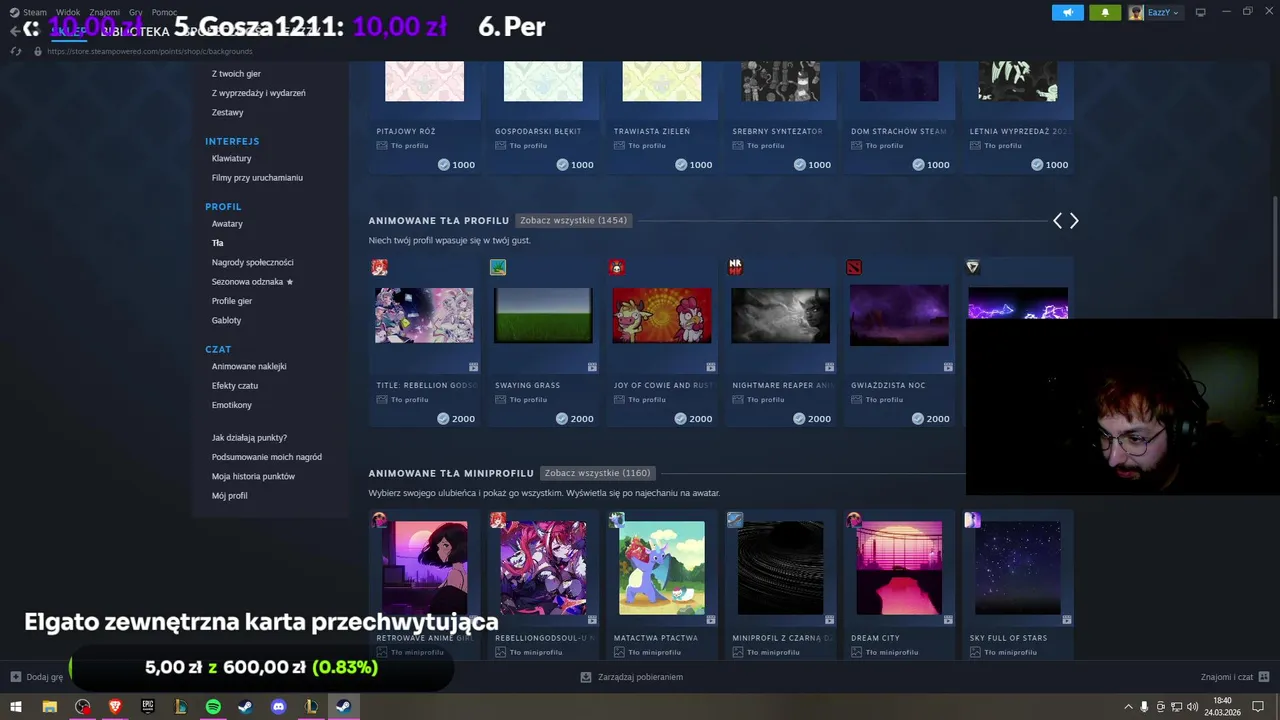Open Nightmare Reaper background thumbnail
1280x720 pixels.
point(780,315)
